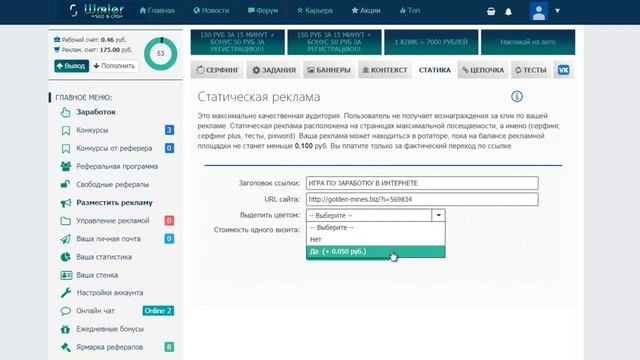Open Акции in top navigation
Screen dimensions: 640x360
click(x=366, y=11)
